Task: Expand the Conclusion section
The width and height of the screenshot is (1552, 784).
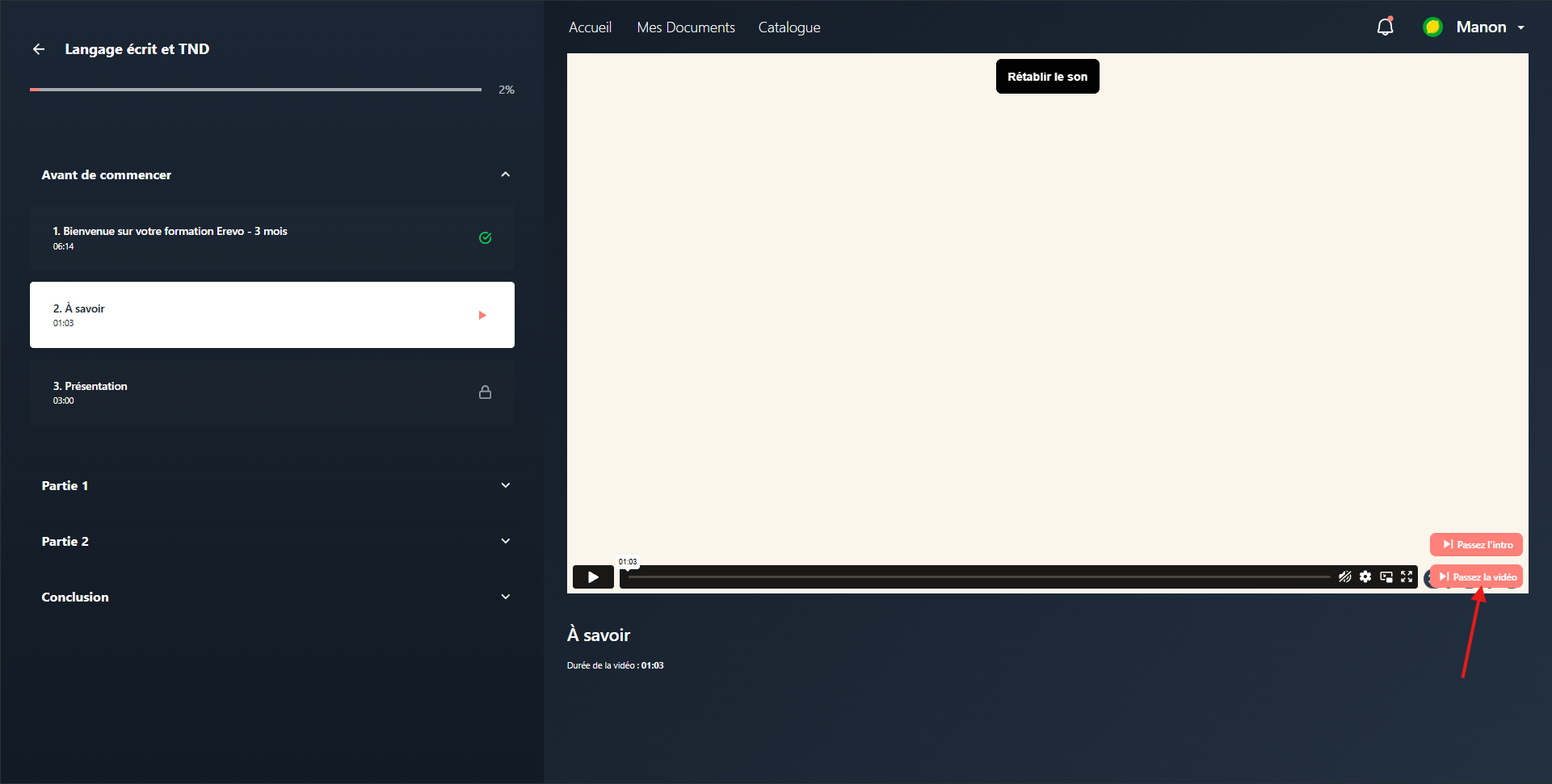Action: point(506,597)
